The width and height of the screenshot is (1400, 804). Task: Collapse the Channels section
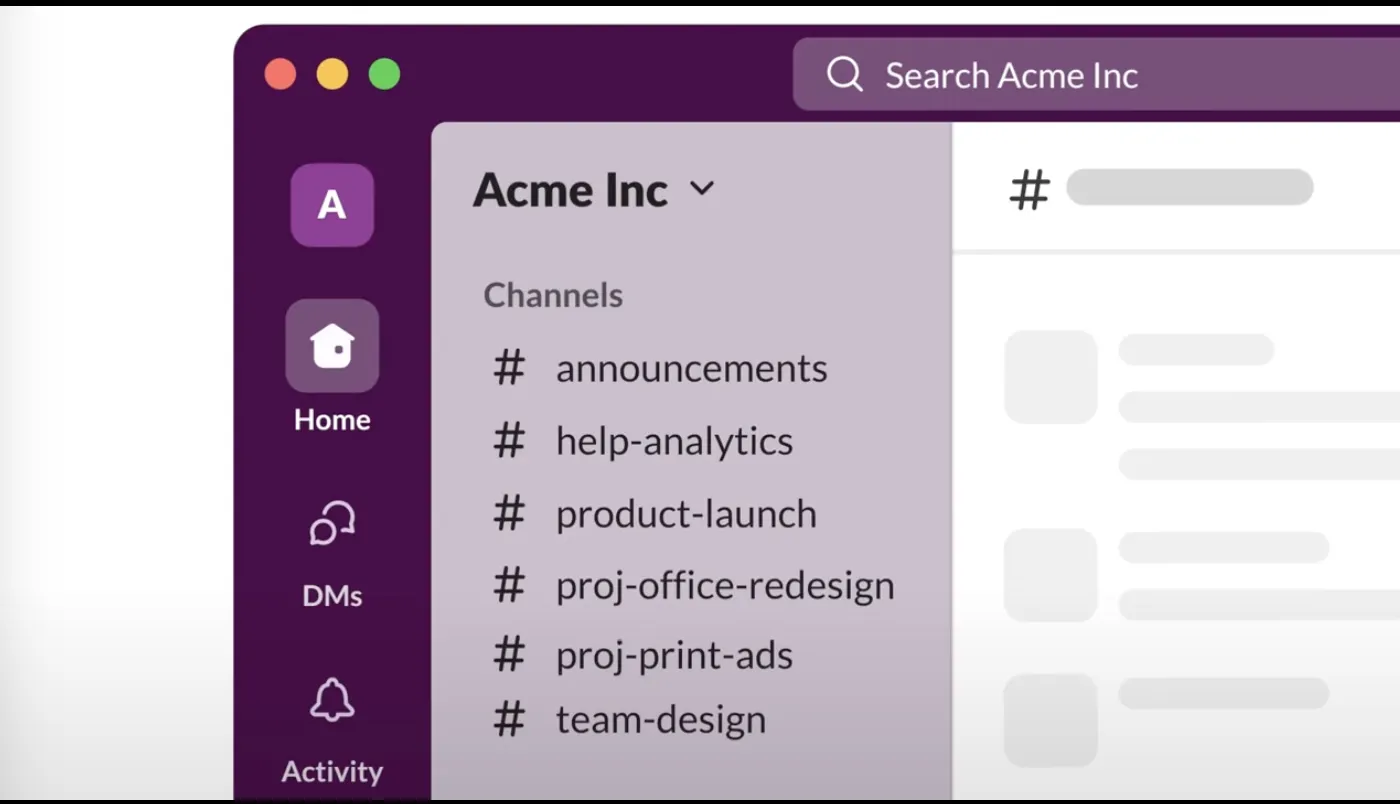pos(553,295)
